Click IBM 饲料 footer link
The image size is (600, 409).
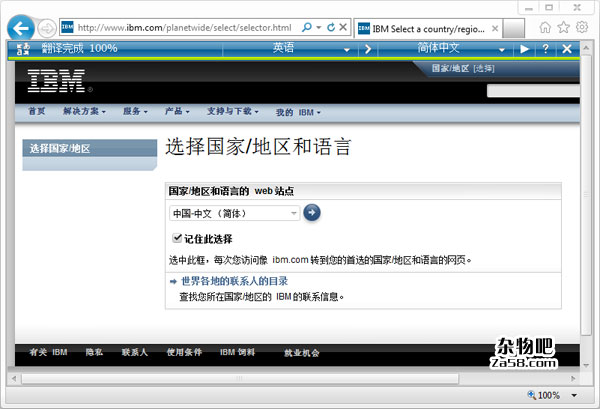(x=237, y=352)
